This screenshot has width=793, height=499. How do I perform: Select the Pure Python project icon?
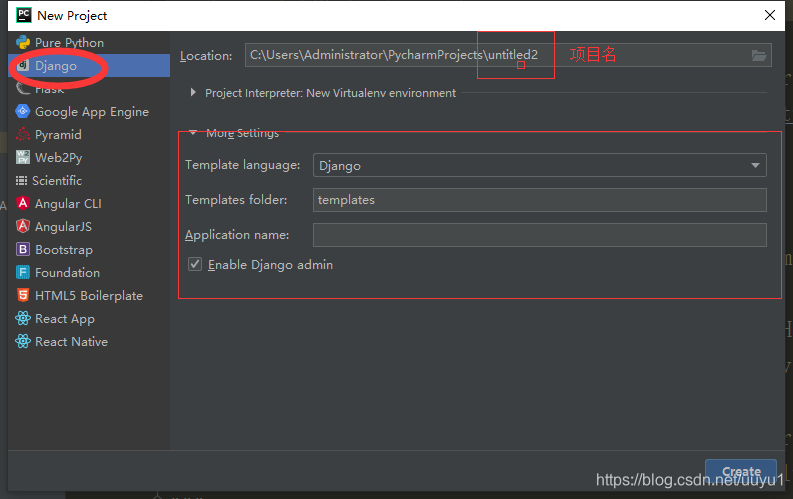23,42
